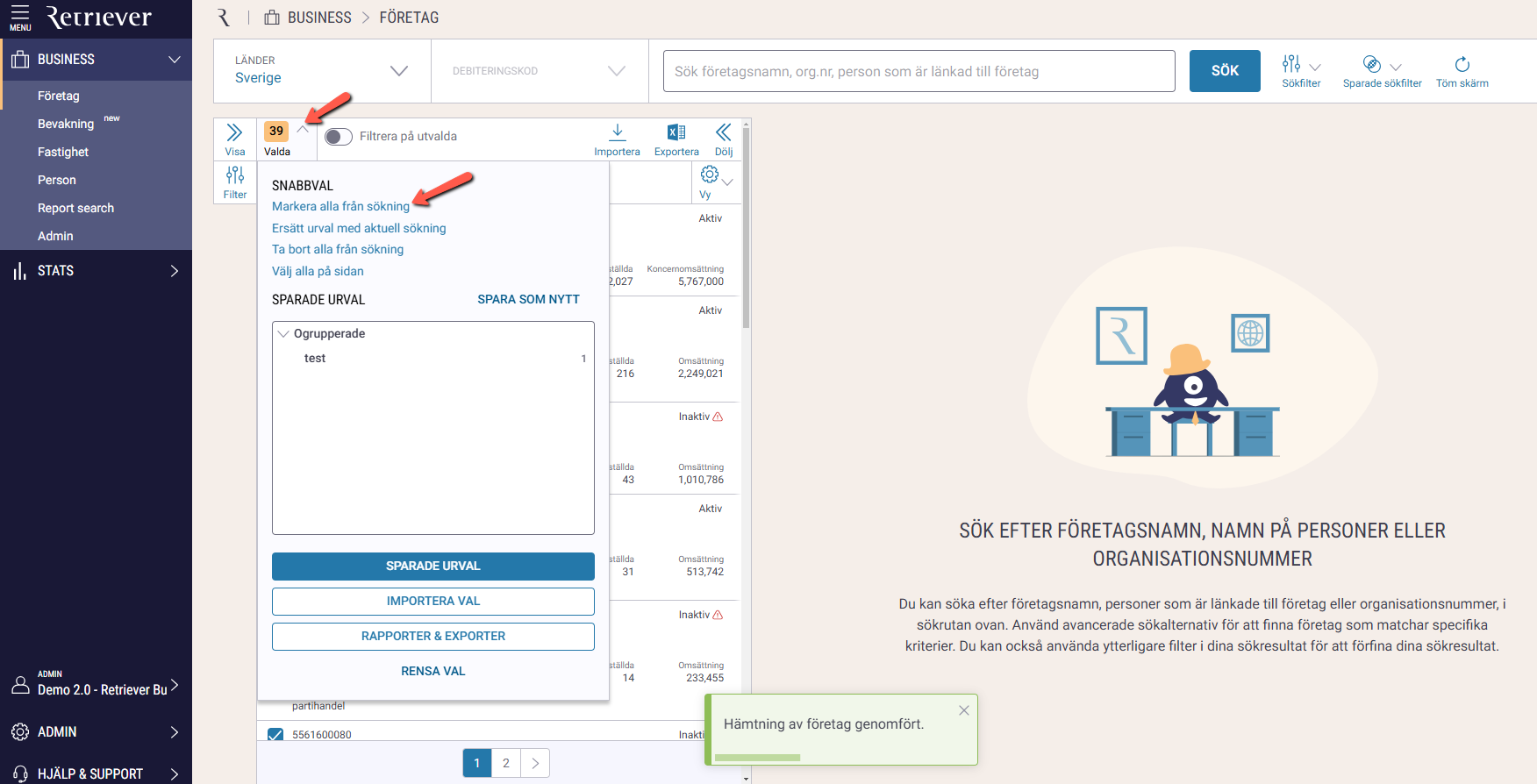Click the SPARADE URVAL button

pyautogui.click(x=433, y=567)
